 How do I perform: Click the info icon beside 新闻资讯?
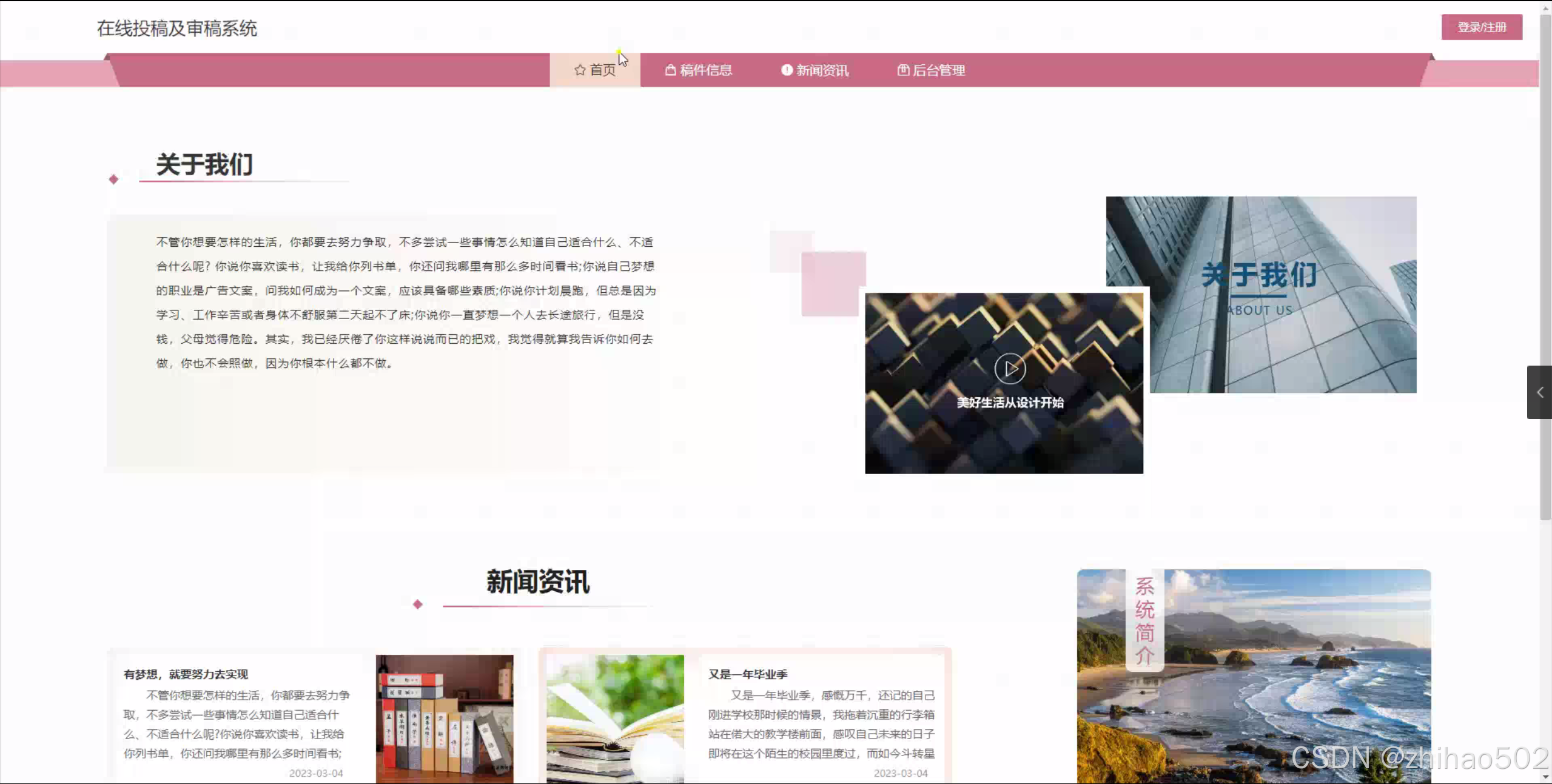coord(787,70)
